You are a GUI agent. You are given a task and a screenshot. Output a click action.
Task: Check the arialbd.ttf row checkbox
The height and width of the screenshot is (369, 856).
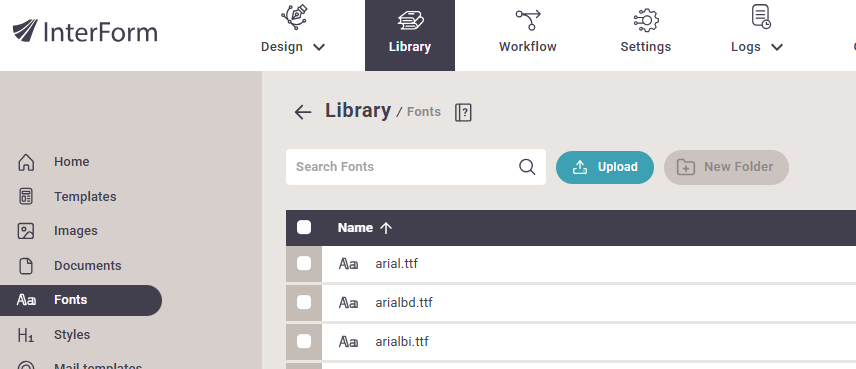tap(304, 302)
